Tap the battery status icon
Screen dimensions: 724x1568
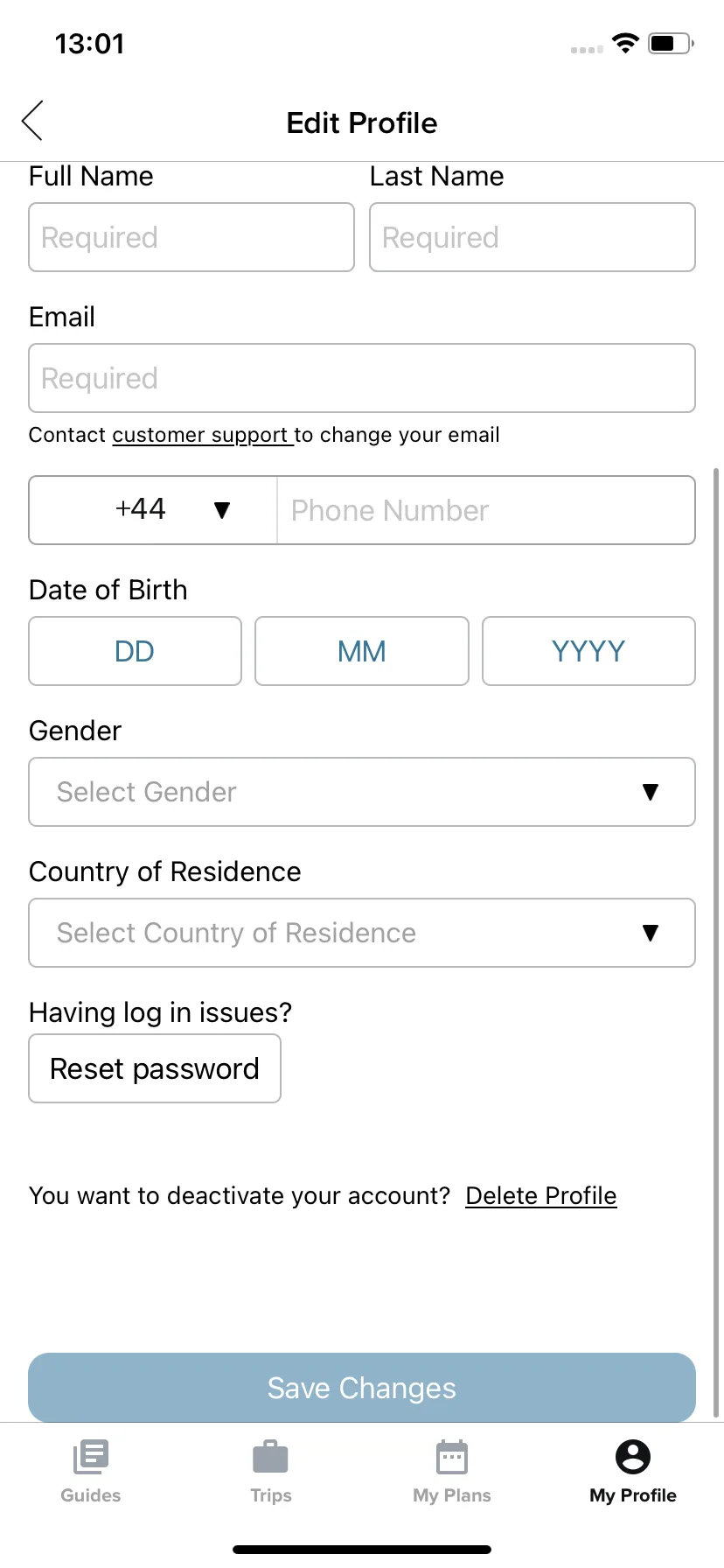tap(672, 43)
